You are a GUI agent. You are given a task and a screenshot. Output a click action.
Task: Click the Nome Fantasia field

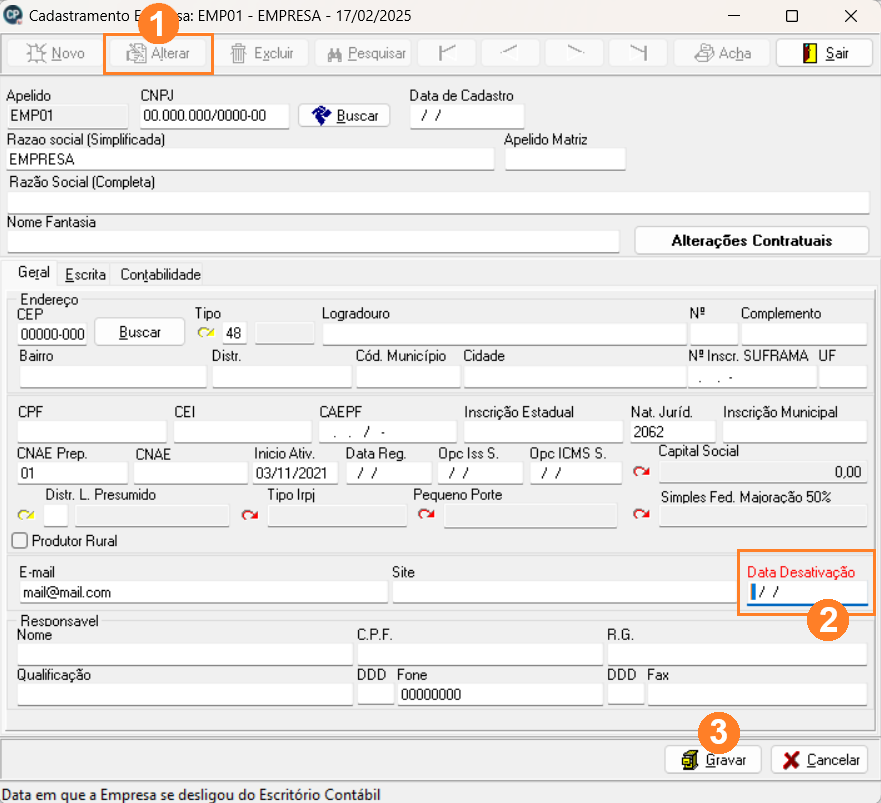pos(313,242)
